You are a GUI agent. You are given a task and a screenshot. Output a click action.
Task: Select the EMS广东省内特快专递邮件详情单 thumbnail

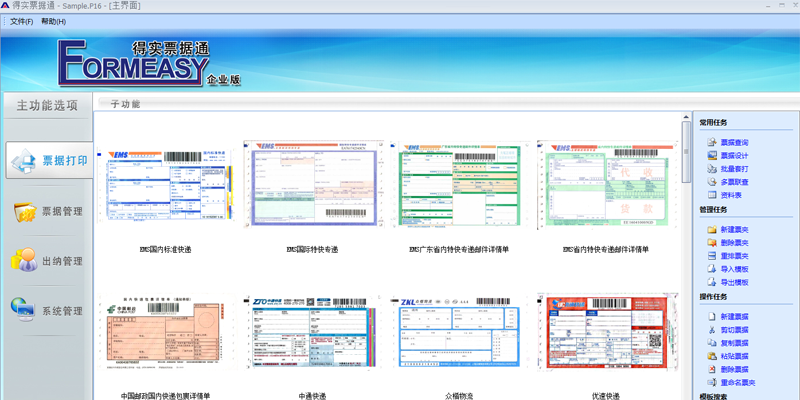pyautogui.click(x=458, y=184)
